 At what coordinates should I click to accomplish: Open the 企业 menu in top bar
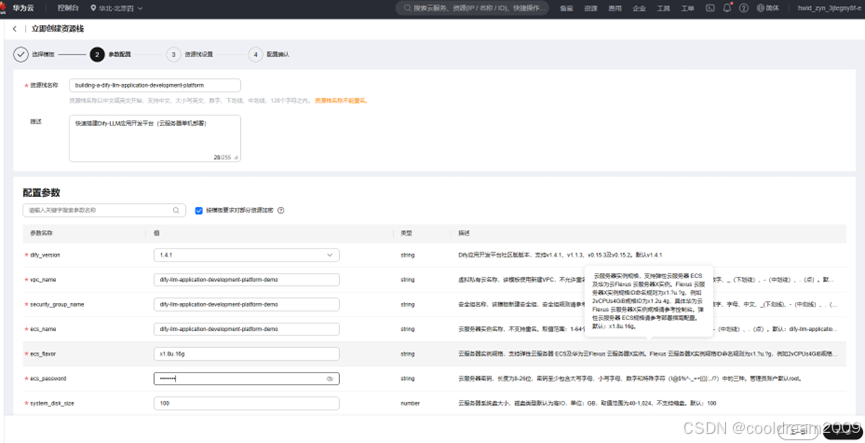pos(639,8)
